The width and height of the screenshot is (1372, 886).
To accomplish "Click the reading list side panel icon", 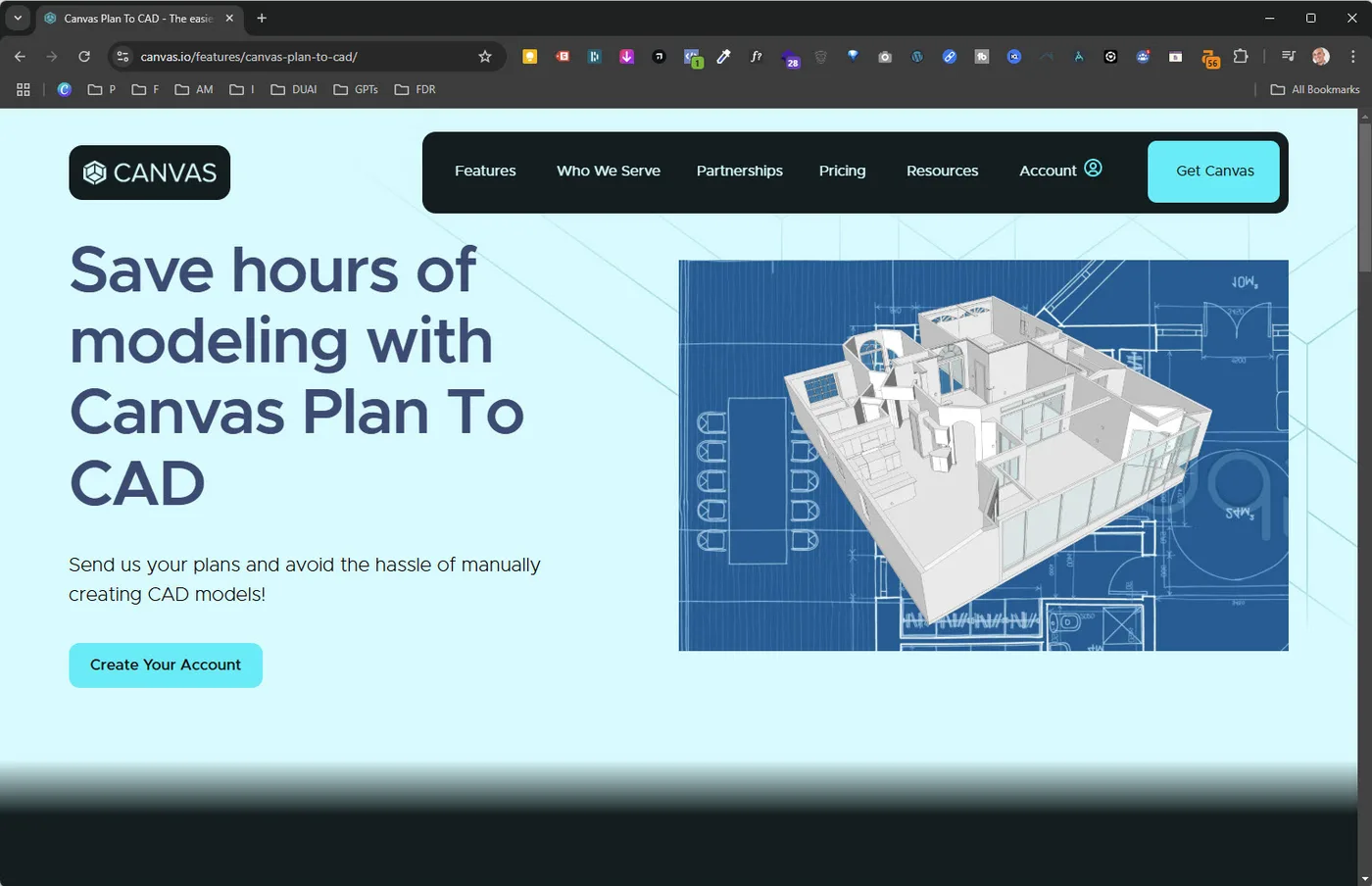I will pos(1288,56).
